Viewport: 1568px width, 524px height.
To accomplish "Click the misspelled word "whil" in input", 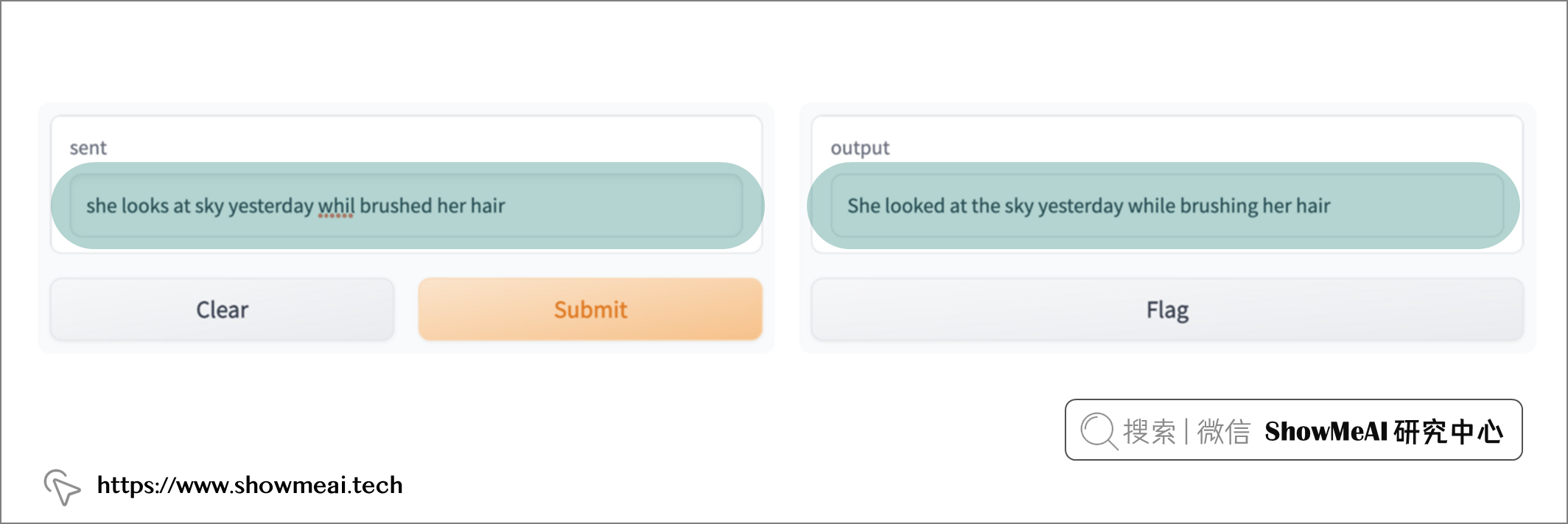I will tap(336, 206).
